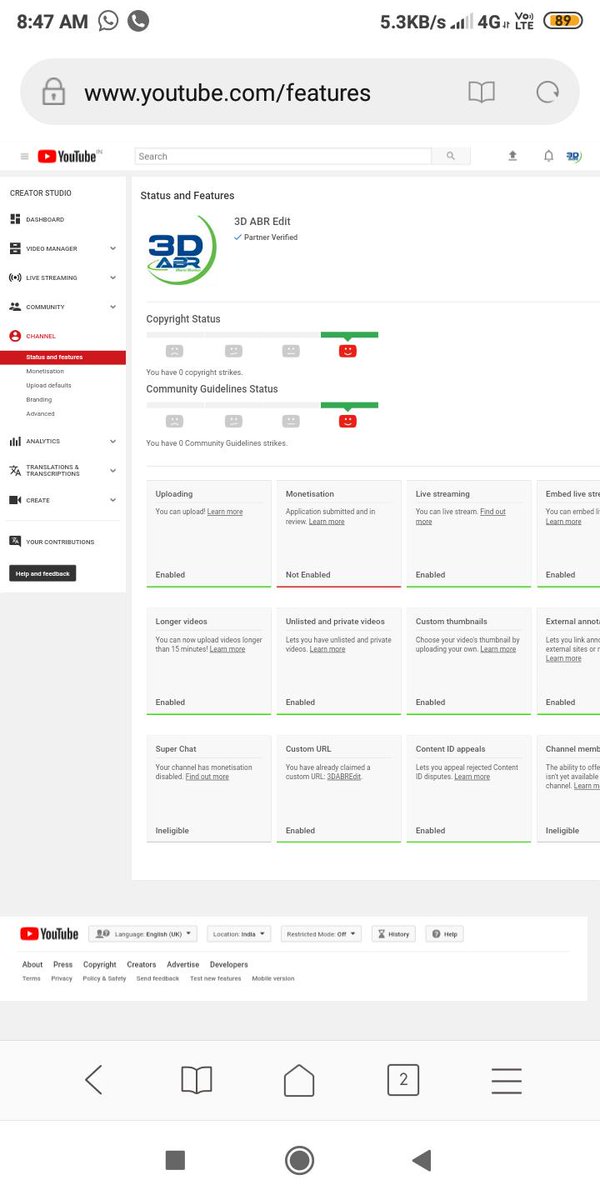This screenshot has height=1200, width=600.
Task: Tap the reader mode book icon in address bar
Action: click(482, 93)
